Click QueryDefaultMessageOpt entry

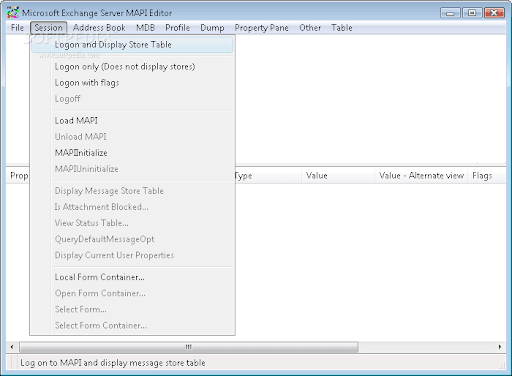133,239
